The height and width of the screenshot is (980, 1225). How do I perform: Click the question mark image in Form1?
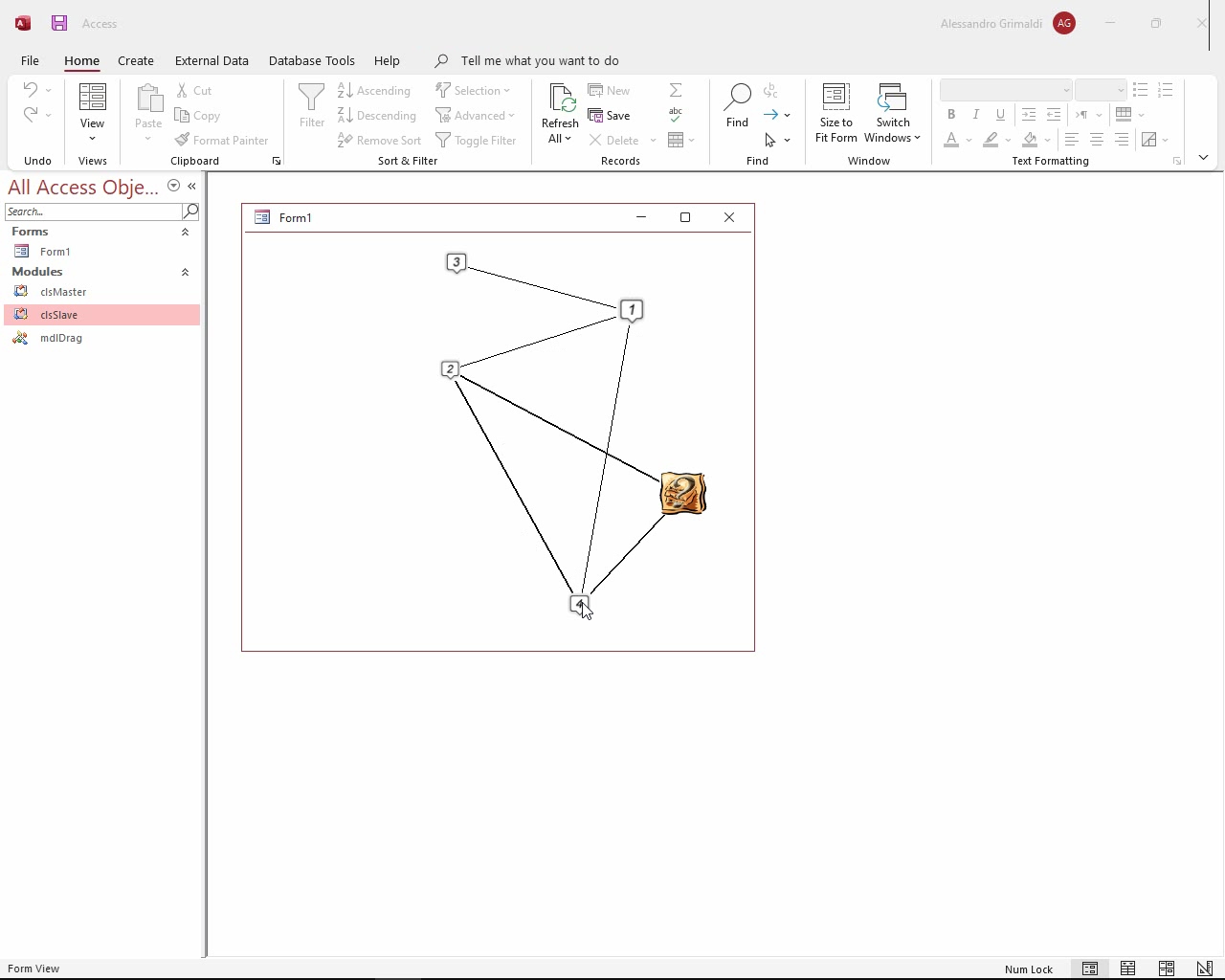point(682,494)
